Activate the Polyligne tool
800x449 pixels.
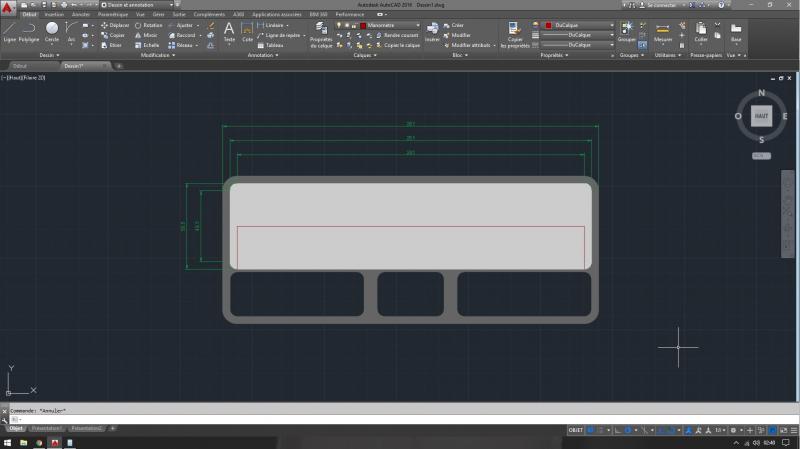[x=29, y=31]
